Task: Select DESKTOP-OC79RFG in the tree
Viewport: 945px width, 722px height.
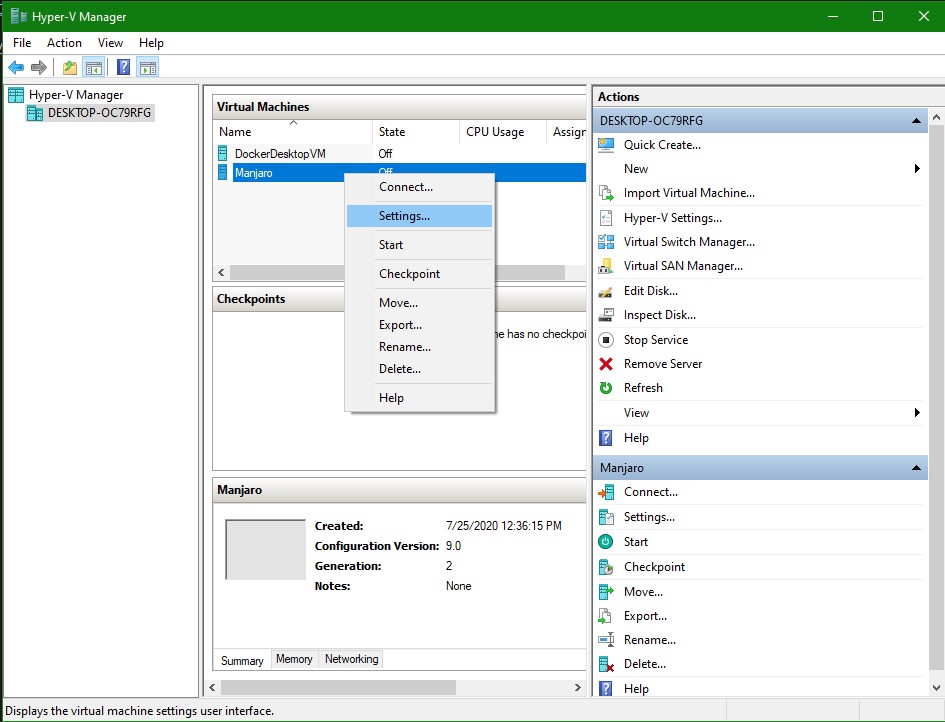Action: [99, 113]
